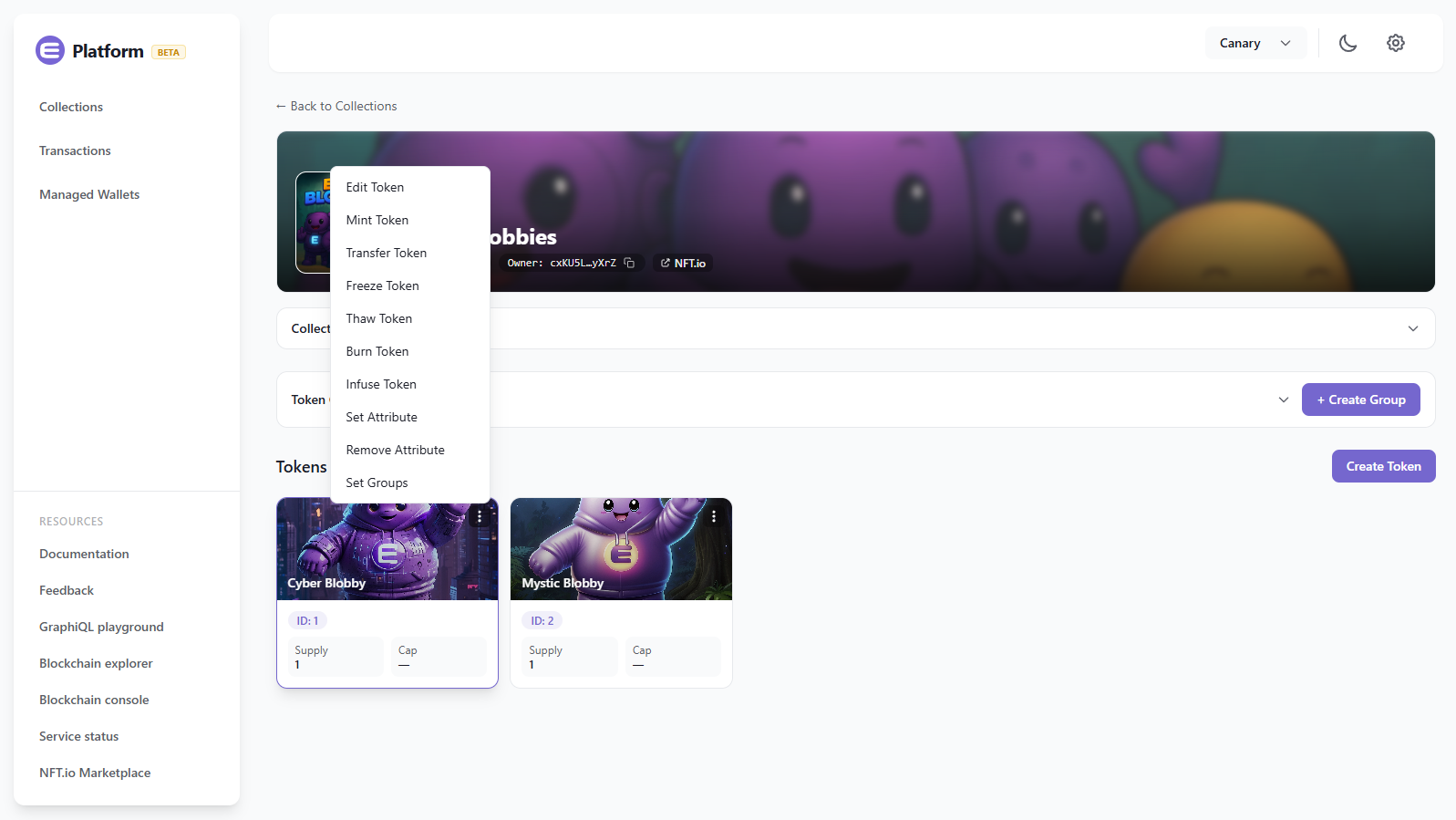Expand the Collection details section chevron
Screen dimensions: 1456x820
pos(1413,328)
